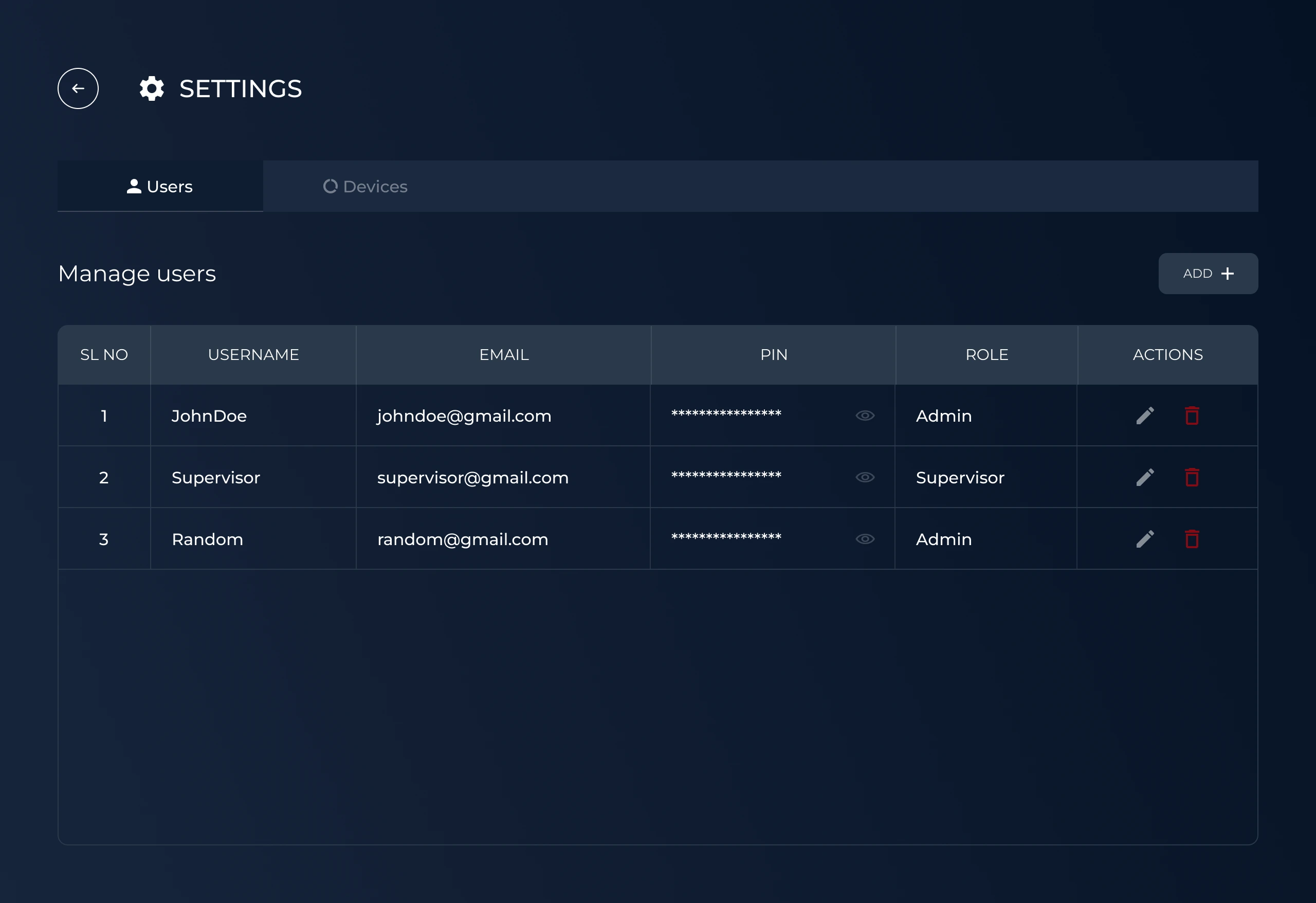This screenshot has height=903, width=1316.
Task: Click the Random username cell
Action: coord(253,539)
